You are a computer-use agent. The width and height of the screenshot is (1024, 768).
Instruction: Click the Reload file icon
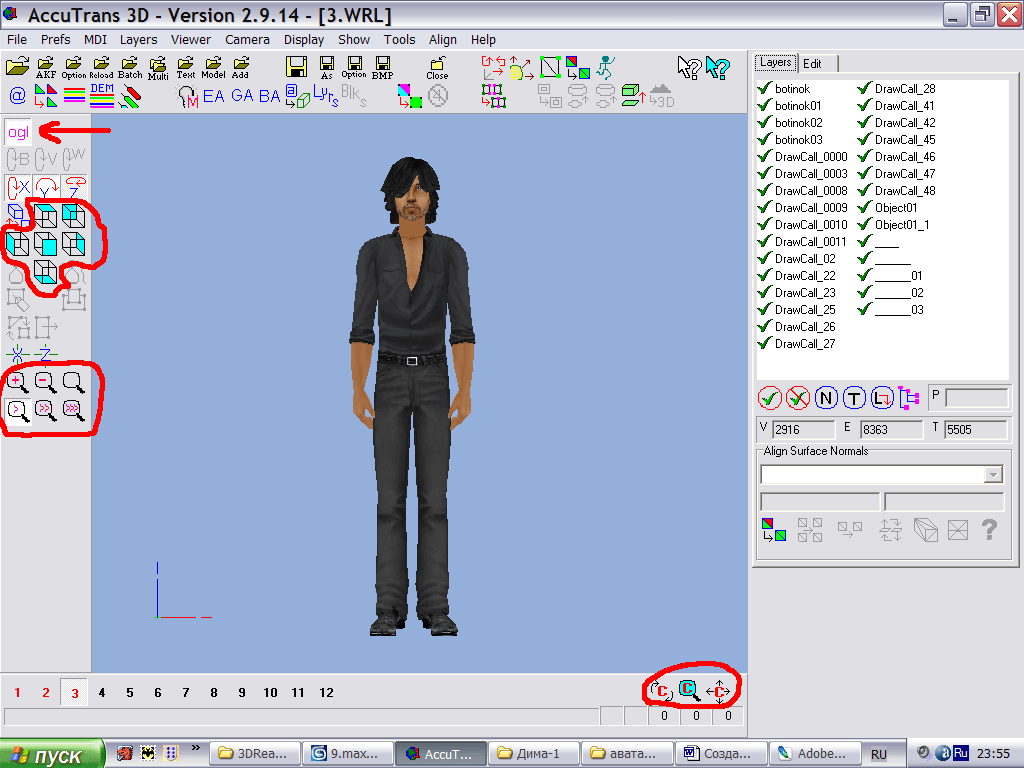click(101, 68)
